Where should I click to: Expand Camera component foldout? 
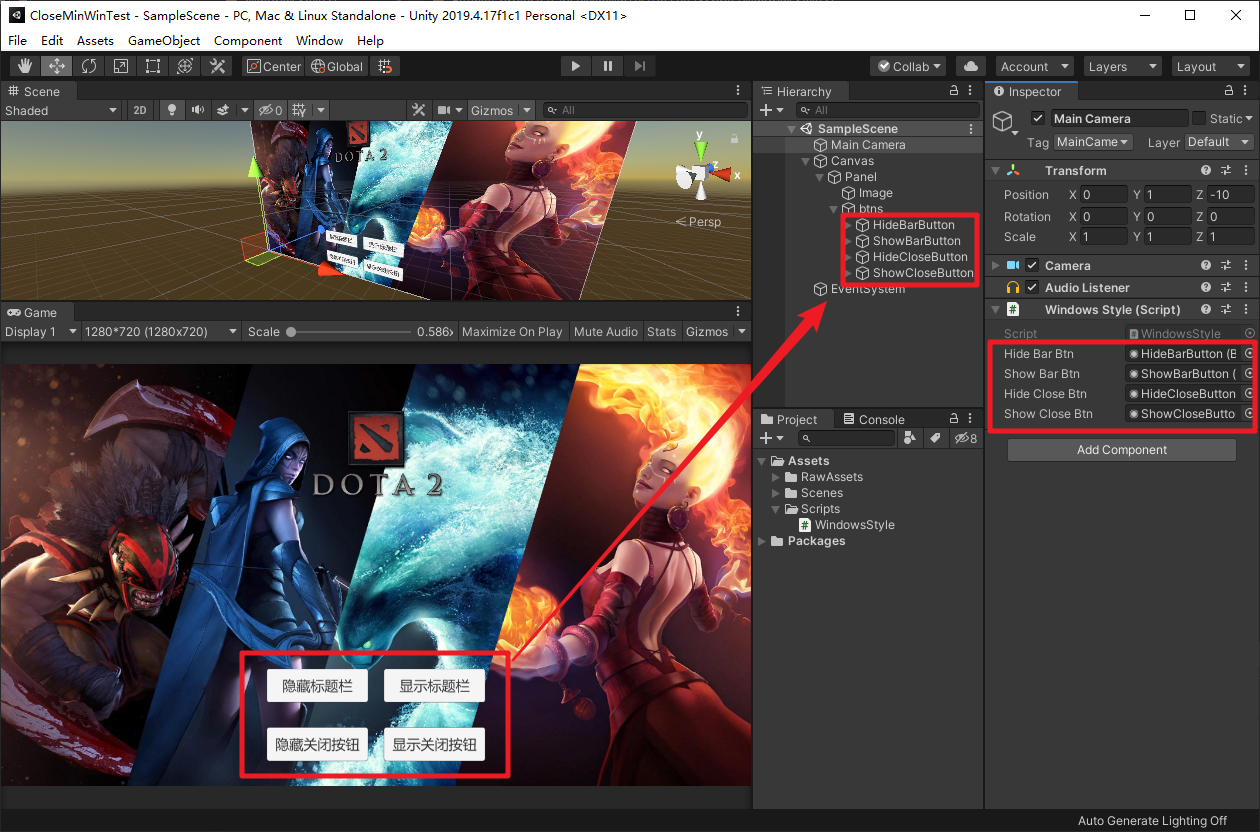point(995,265)
